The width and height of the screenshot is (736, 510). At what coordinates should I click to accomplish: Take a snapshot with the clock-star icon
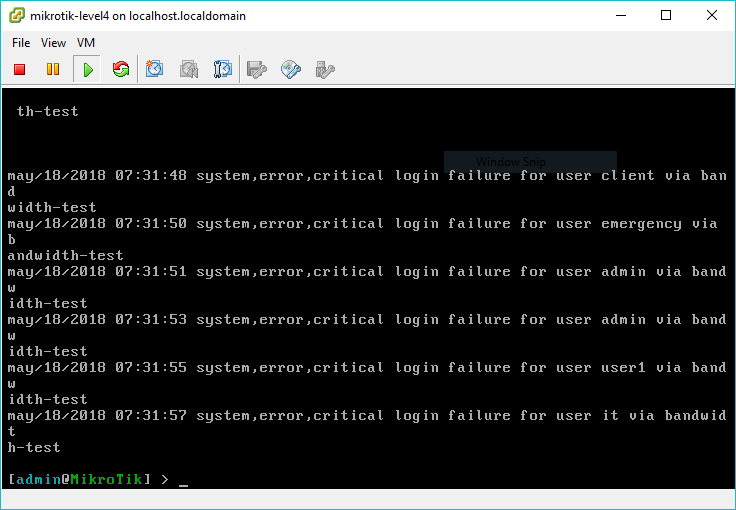(x=155, y=69)
